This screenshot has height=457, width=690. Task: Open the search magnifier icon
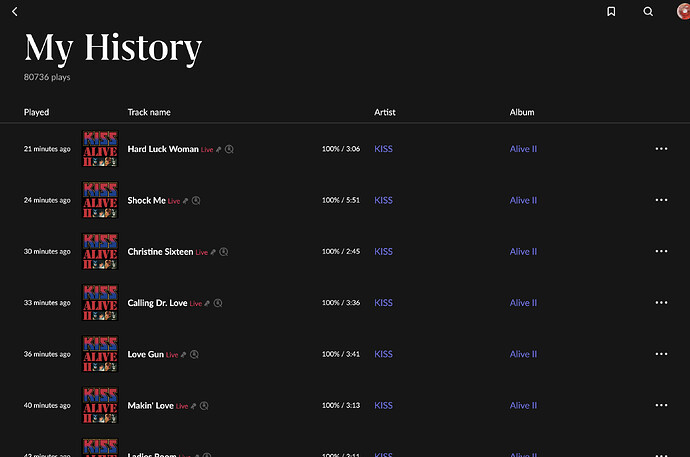(648, 11)
